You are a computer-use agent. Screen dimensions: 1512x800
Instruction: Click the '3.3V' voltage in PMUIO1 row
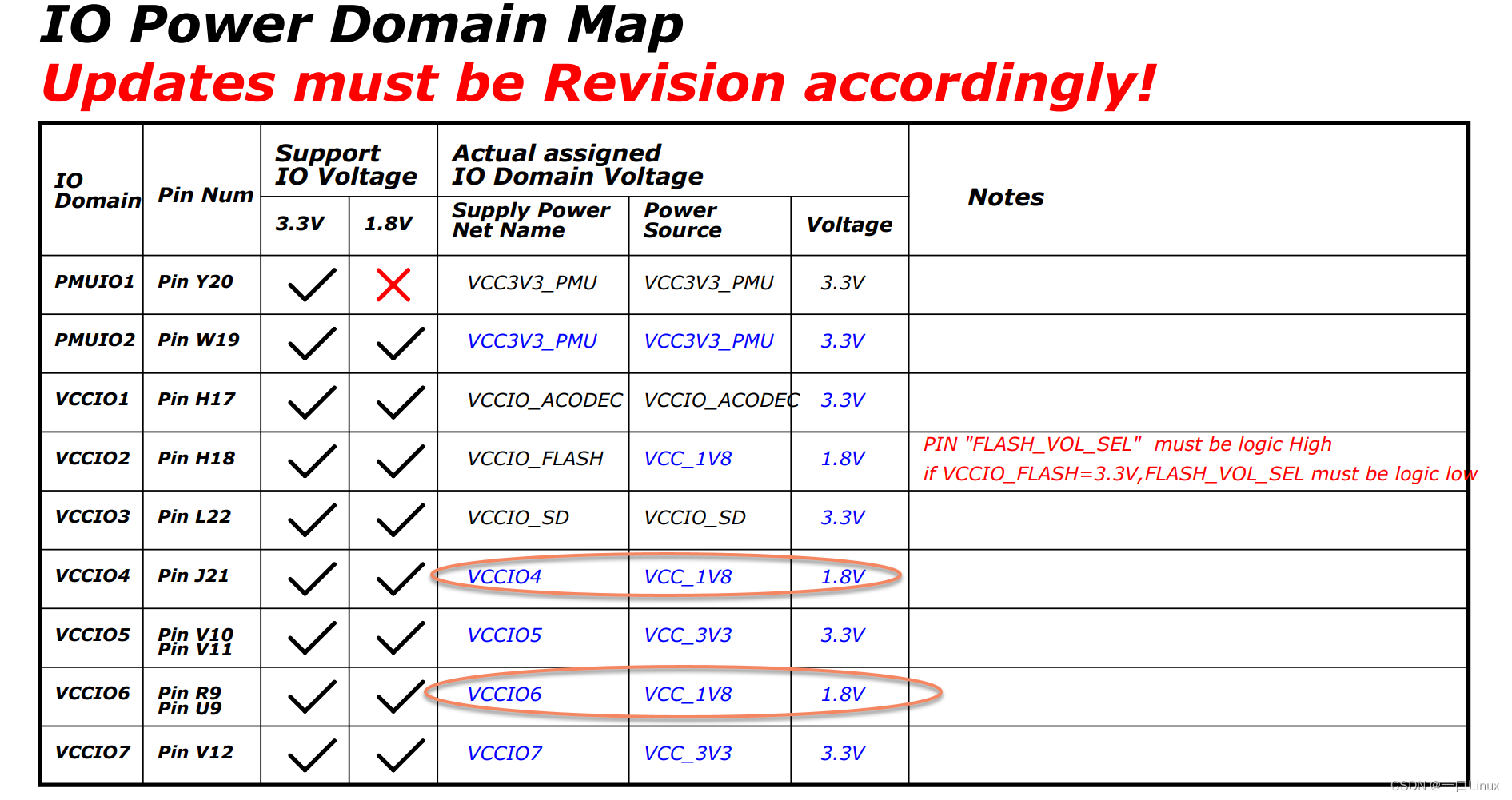tap(843, 283)
